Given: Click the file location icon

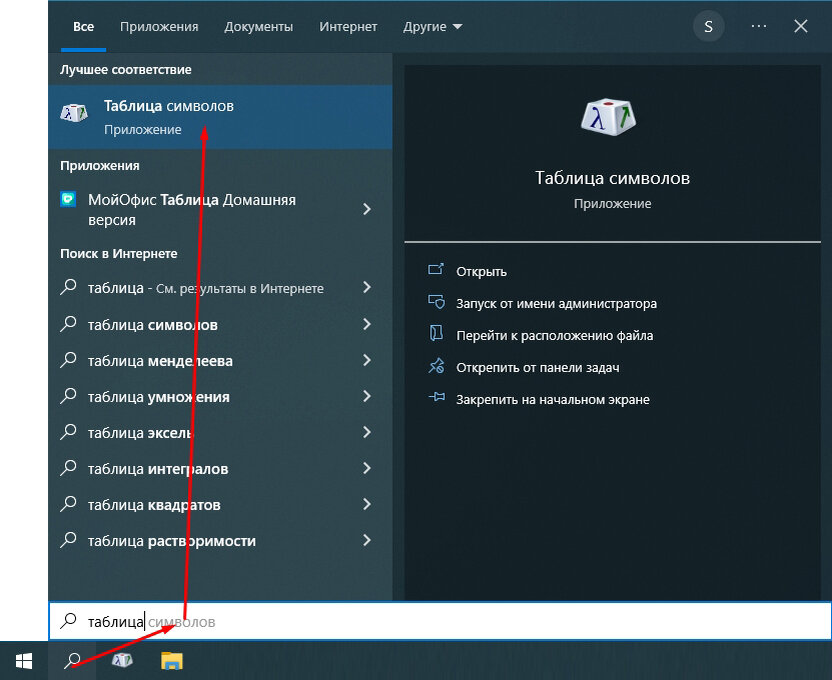Looking at the screenshot, I should [x=436, y=333].
